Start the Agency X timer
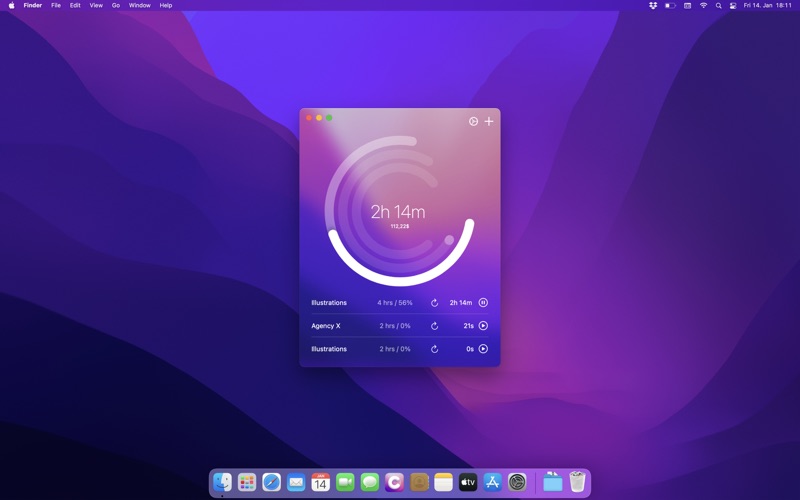Viewport: 800px width, 500px height. (x=483, y=326)
